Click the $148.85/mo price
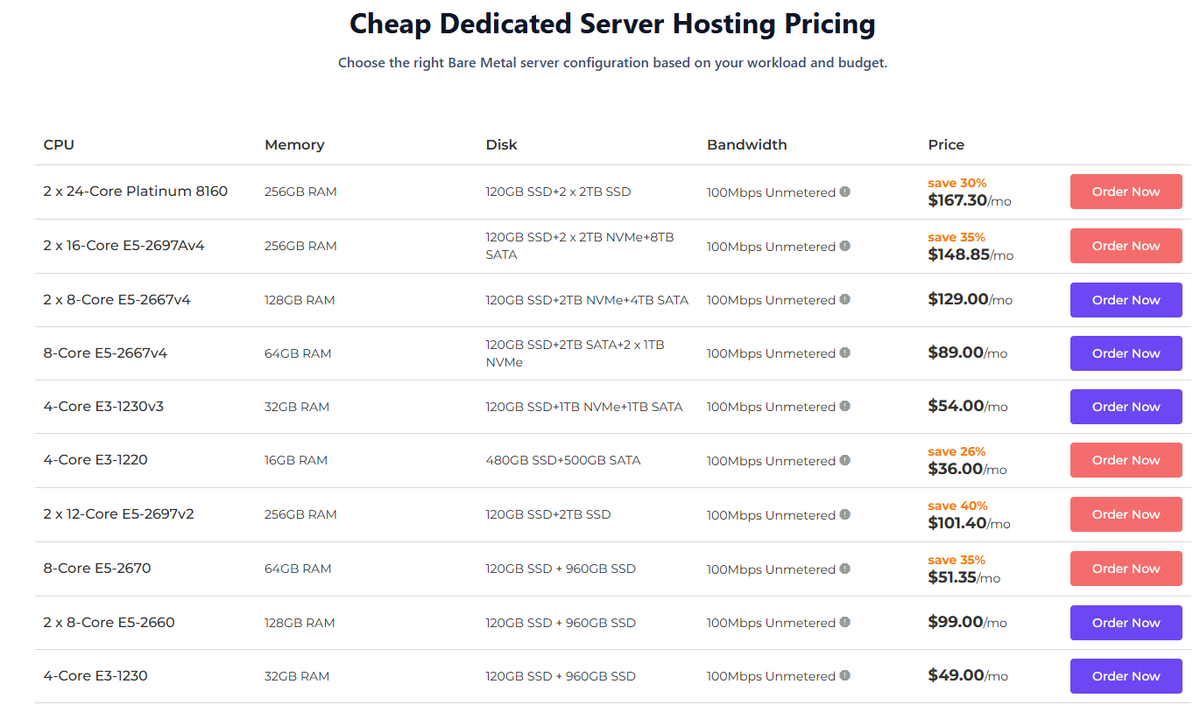Image resolution: width=1200 pixels, height=705 pixels. point(970,254)
